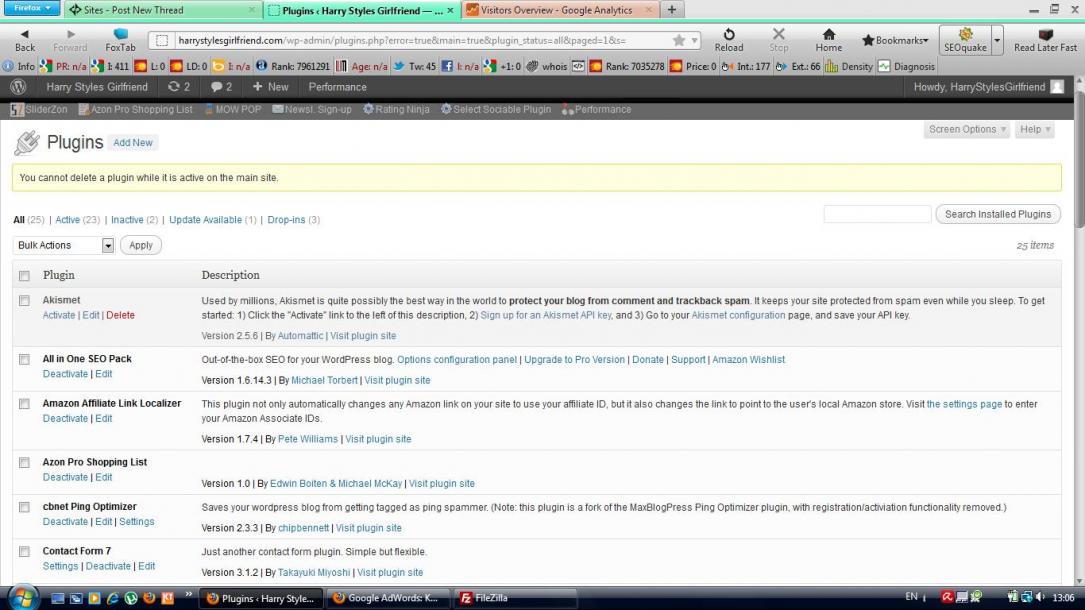The height and width of the screenshot is (610, 1085).
Task: Open the Howdy, HarryStylesGirlfriend account menu
Action: 988,87
